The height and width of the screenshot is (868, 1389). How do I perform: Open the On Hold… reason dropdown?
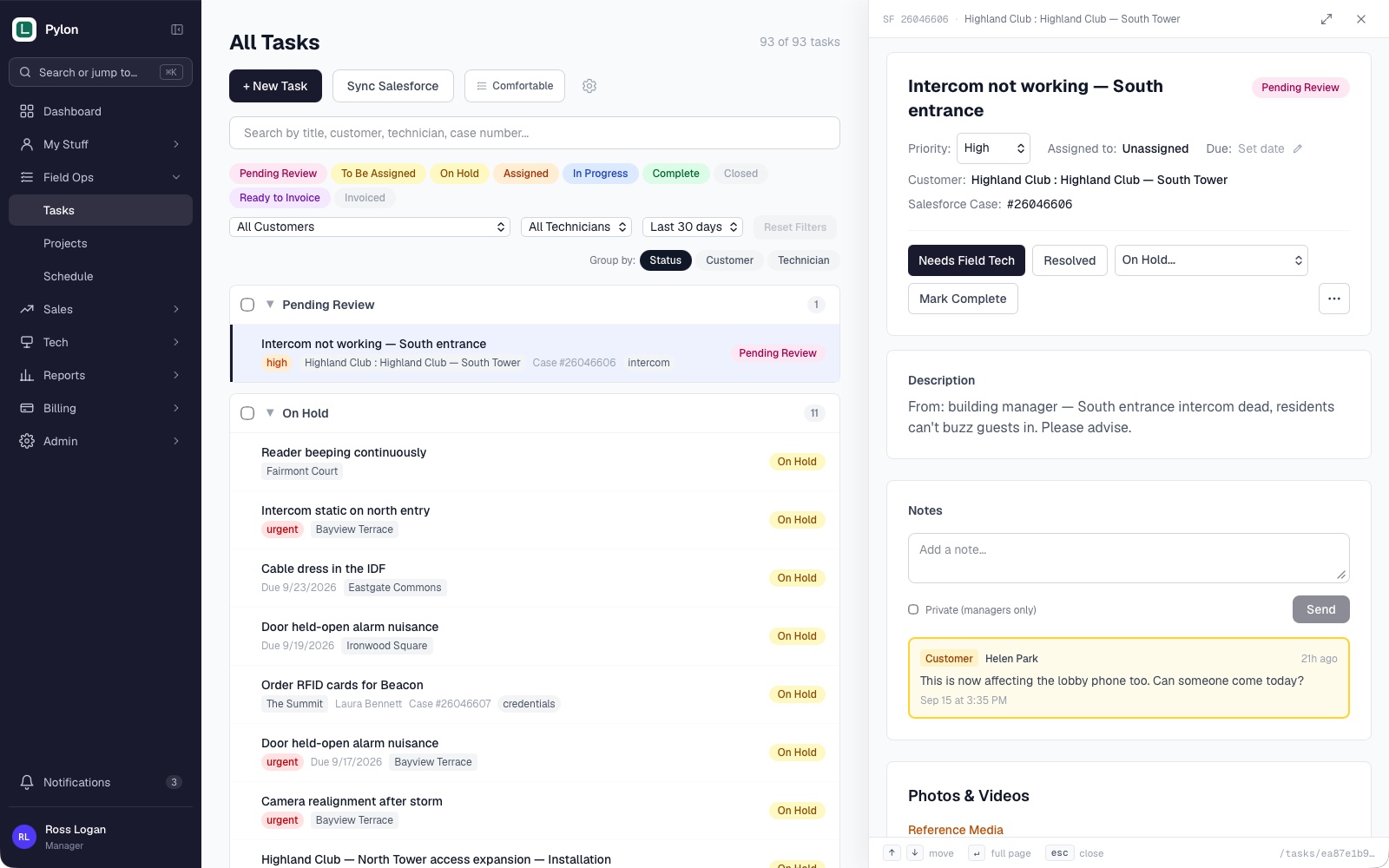point(1211,260)
